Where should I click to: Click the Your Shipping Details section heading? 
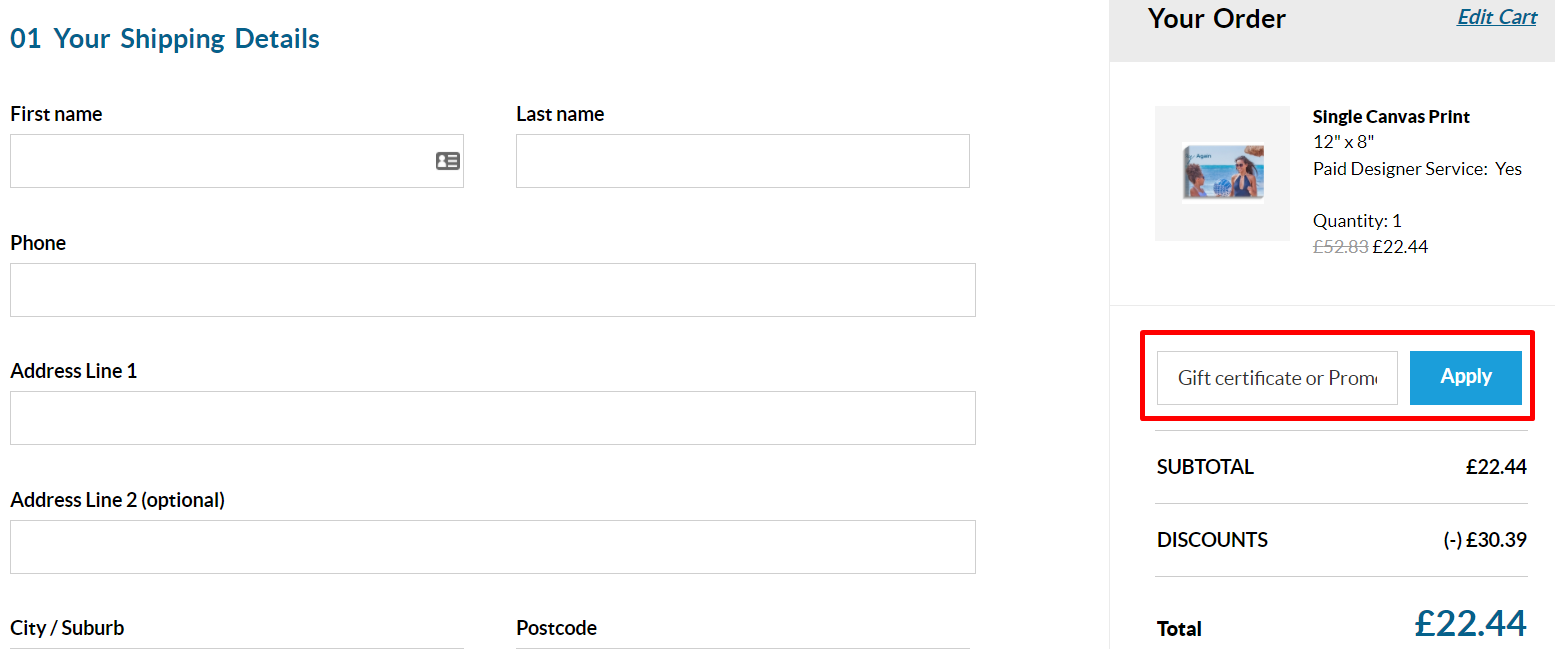tap(165, 39)
